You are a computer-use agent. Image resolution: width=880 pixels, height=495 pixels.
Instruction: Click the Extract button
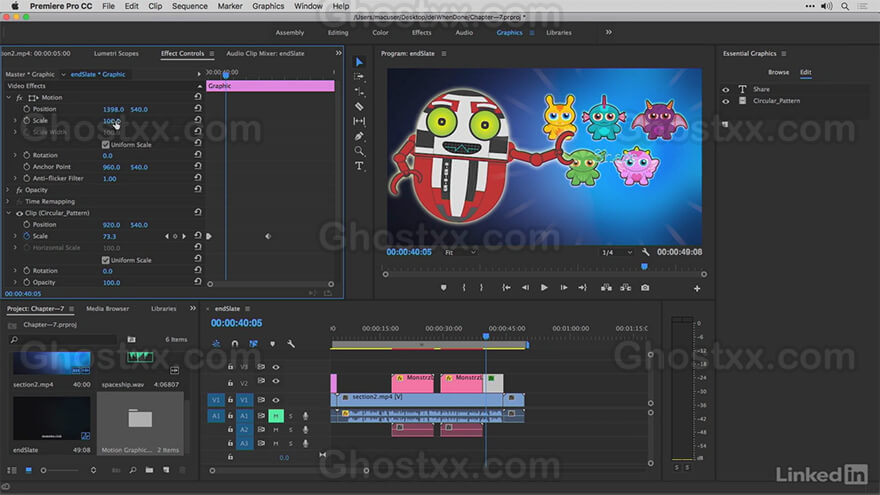[626, 287]
